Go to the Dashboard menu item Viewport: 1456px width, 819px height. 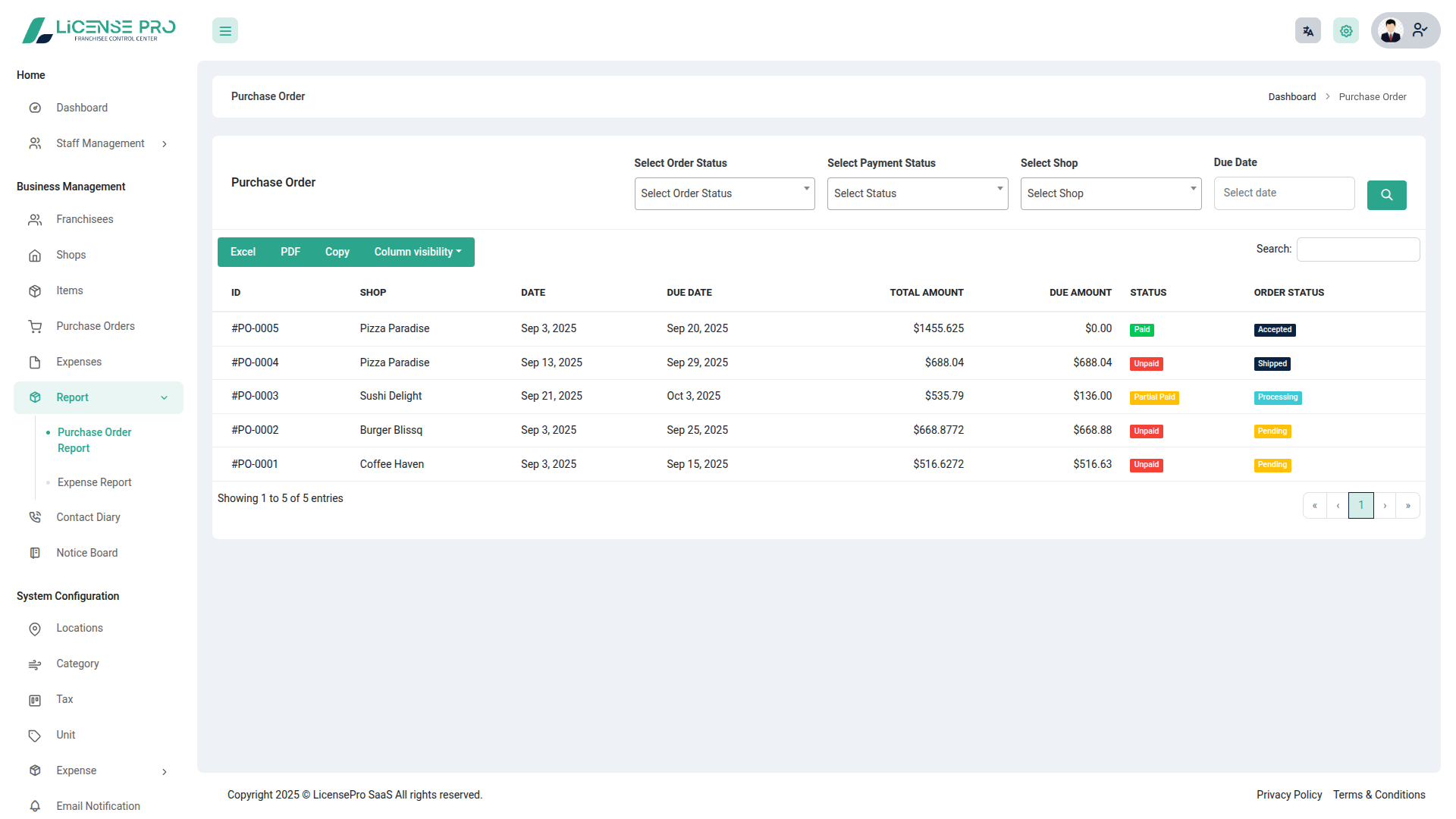81,108
